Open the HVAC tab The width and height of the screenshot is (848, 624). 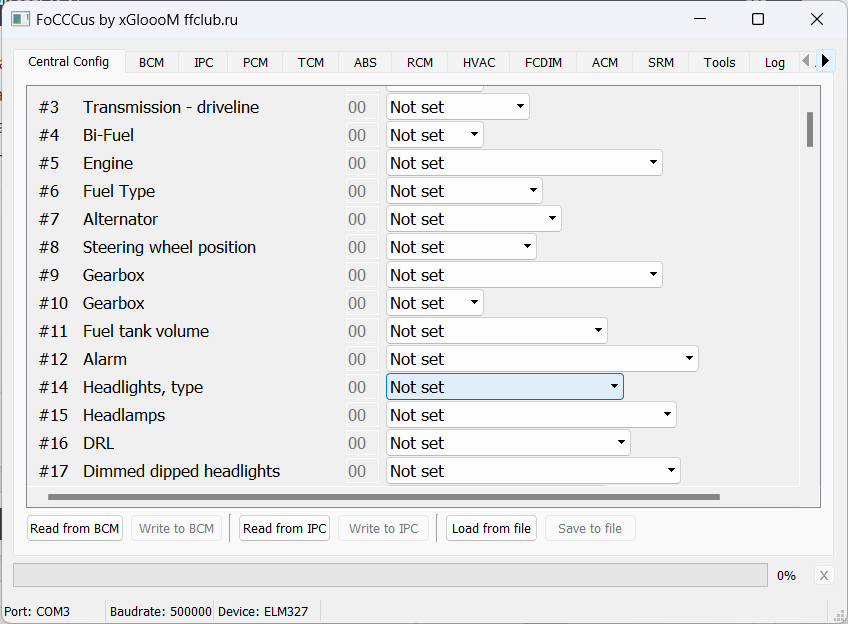(x=479, y=62)
